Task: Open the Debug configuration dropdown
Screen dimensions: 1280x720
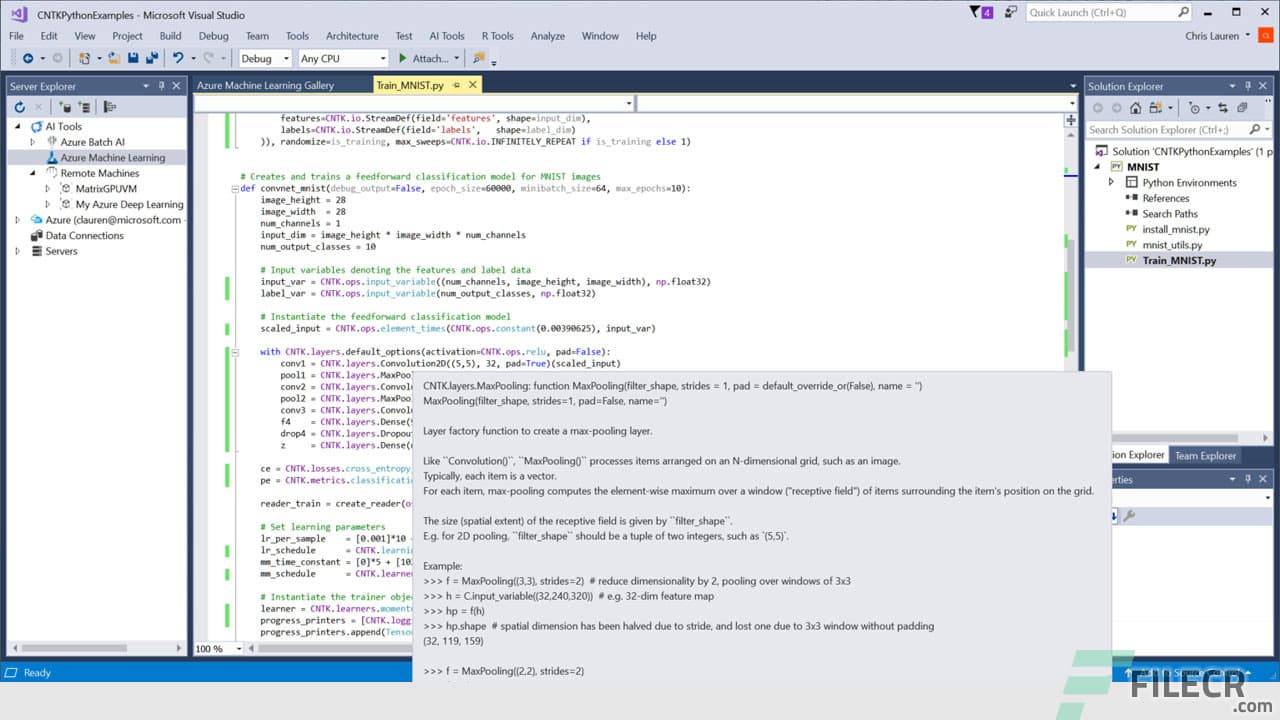Action: (x=285, y=58)
